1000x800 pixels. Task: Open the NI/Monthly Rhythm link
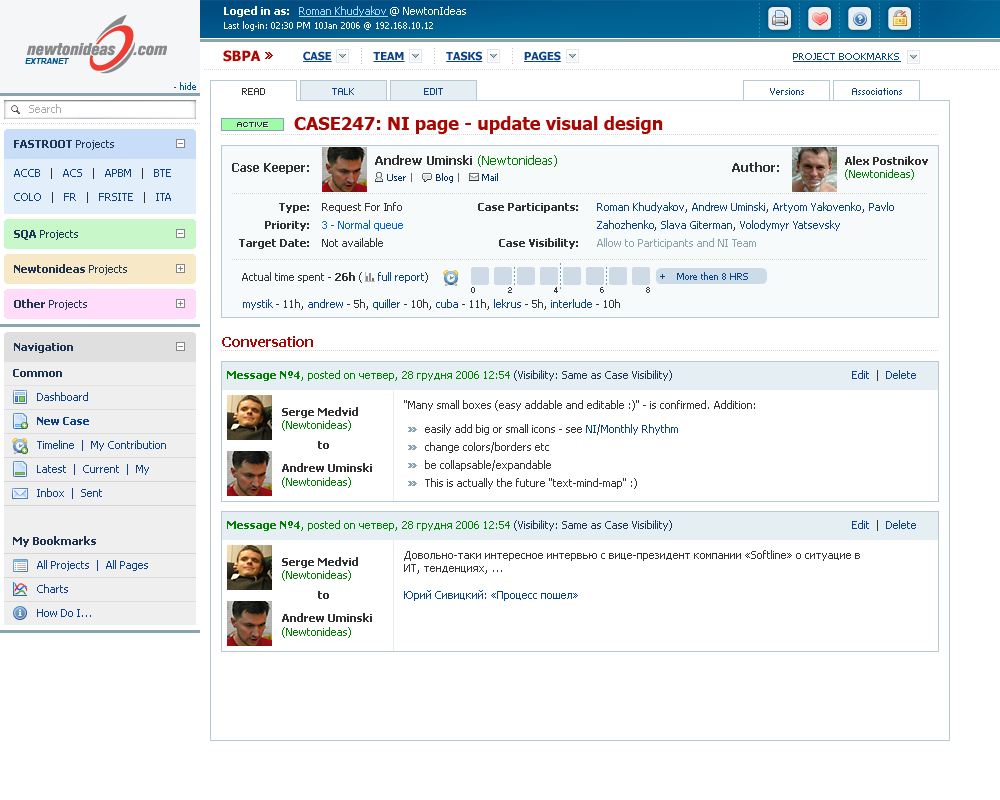(x=631, y=429)
